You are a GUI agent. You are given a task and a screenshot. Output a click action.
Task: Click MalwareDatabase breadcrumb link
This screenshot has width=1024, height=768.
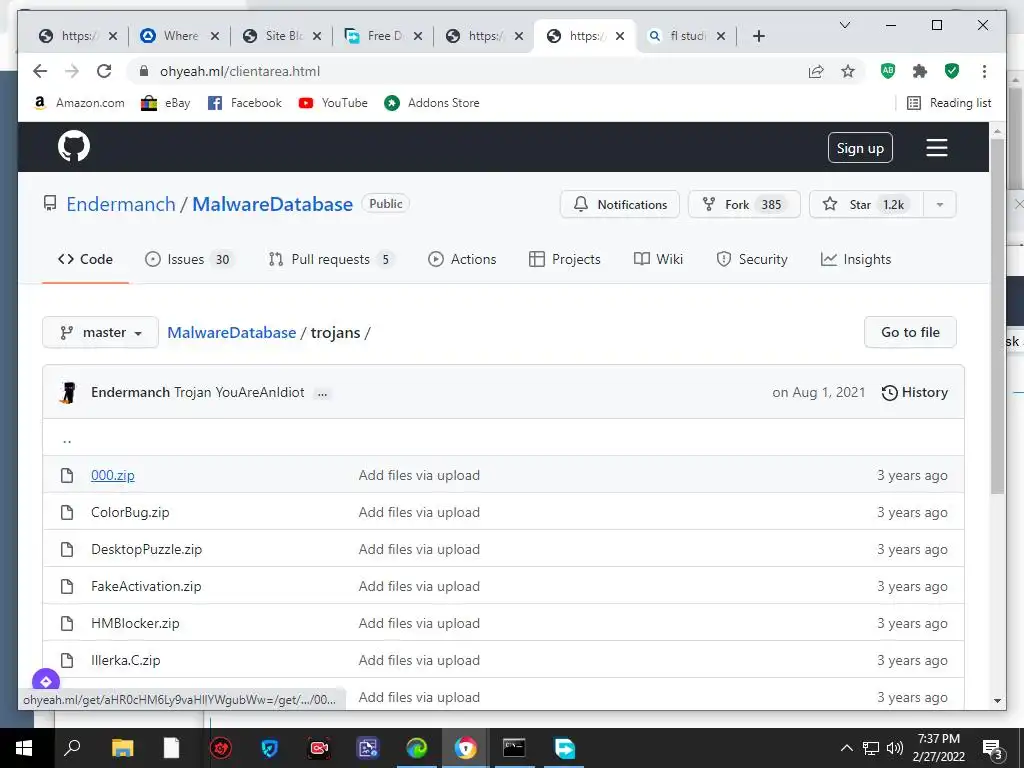(x=232, y=332)
